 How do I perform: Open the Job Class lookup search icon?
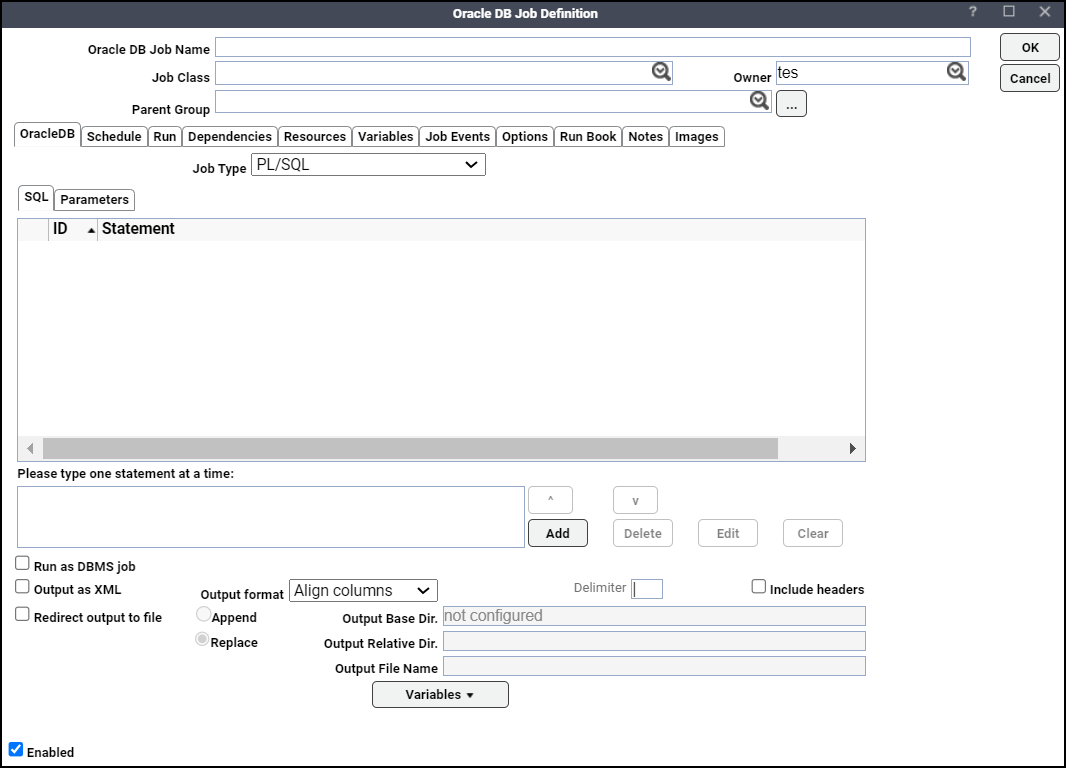pos(661,71)
